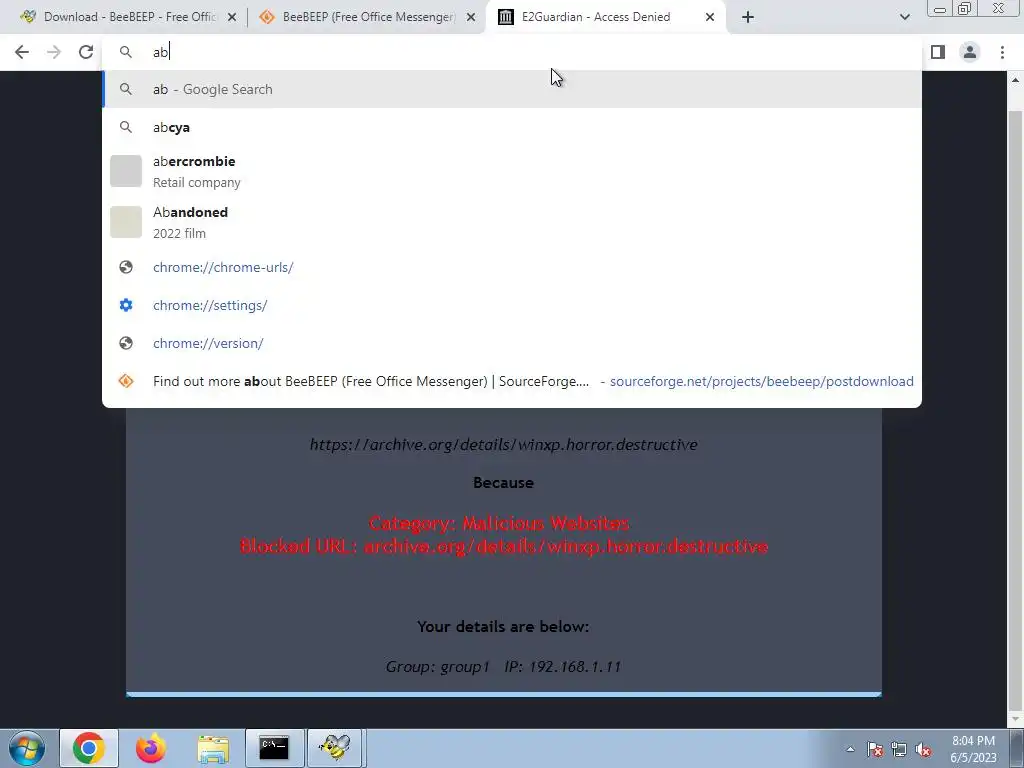Switch to the Download - BeeBEEP tab
Image resolution: width=1024 pixels, height=768 pixels.
click(129, 17)
